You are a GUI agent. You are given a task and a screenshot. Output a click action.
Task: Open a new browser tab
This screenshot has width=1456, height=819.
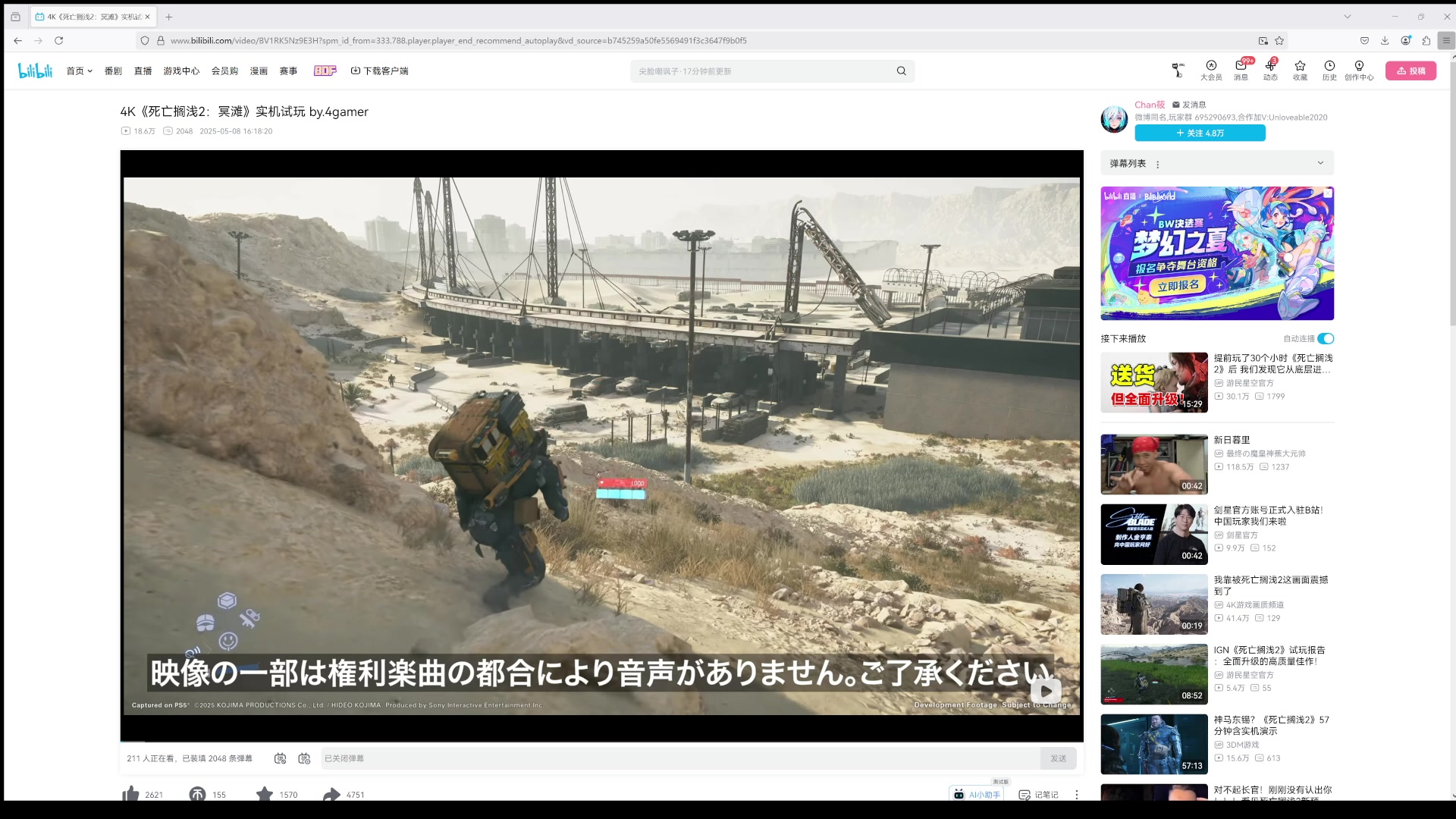tap(168, 17)
